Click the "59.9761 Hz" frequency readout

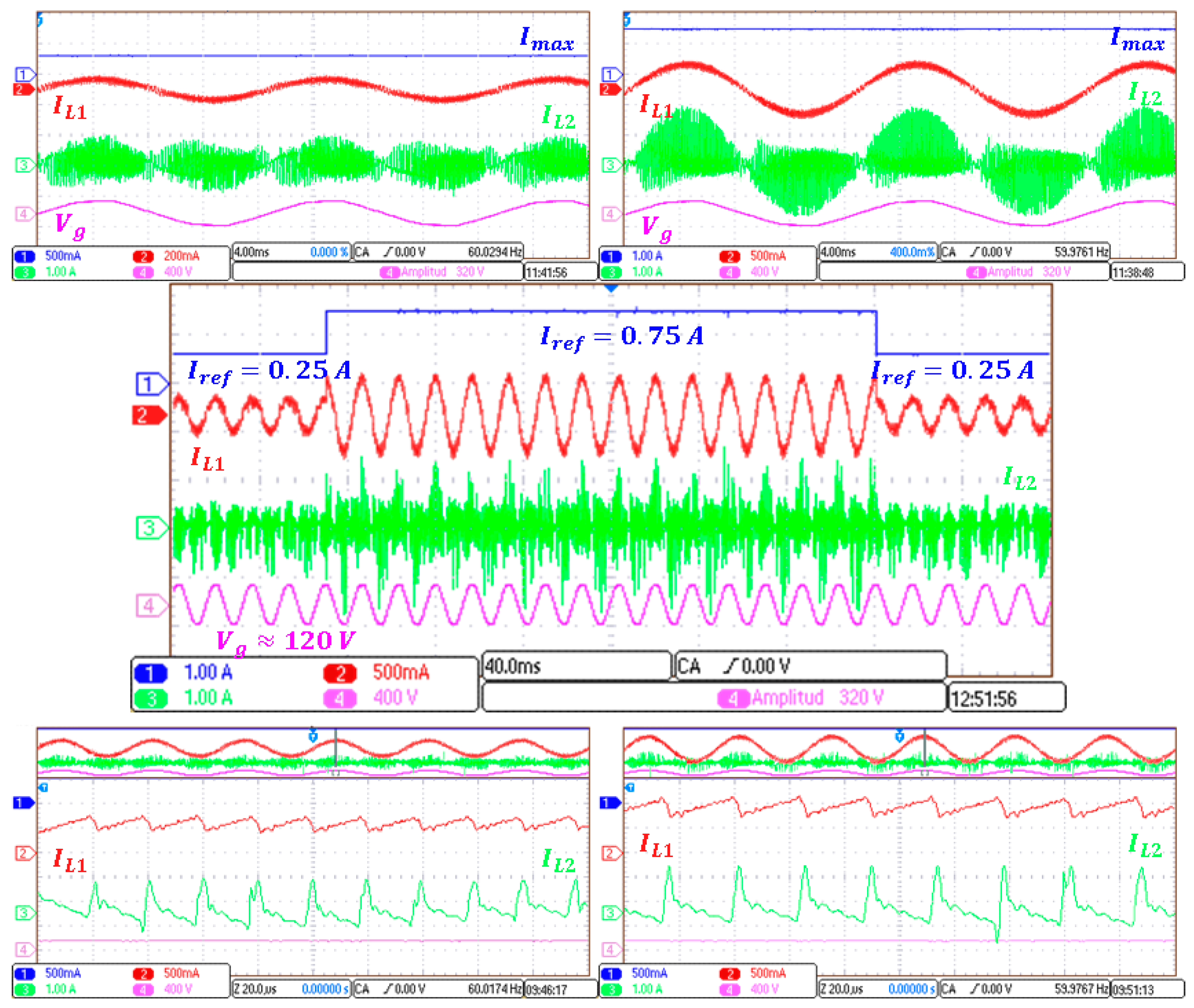pyautogui.click(x=1082, y=251)
